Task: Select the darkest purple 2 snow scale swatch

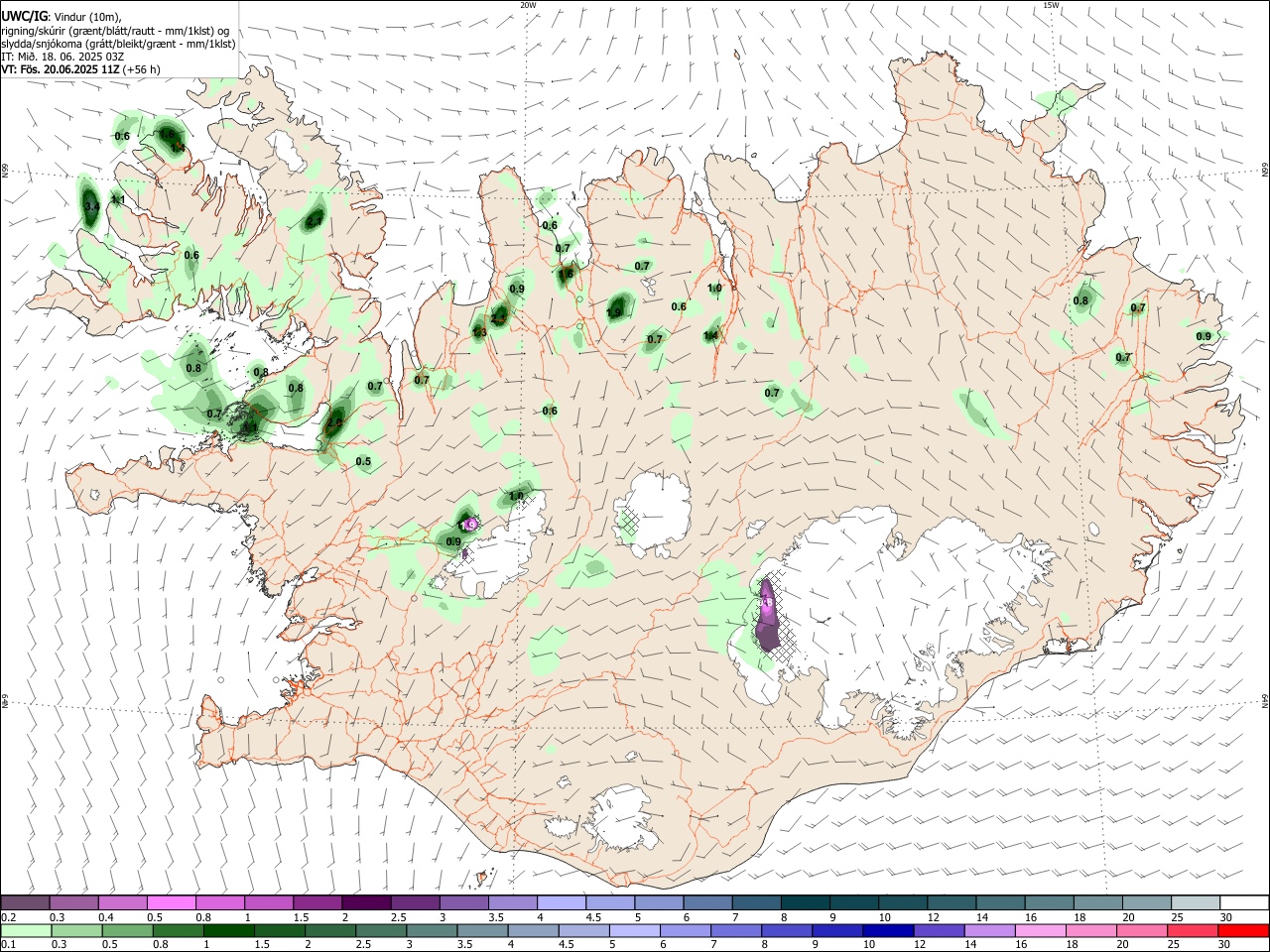Action: [365, 903]
